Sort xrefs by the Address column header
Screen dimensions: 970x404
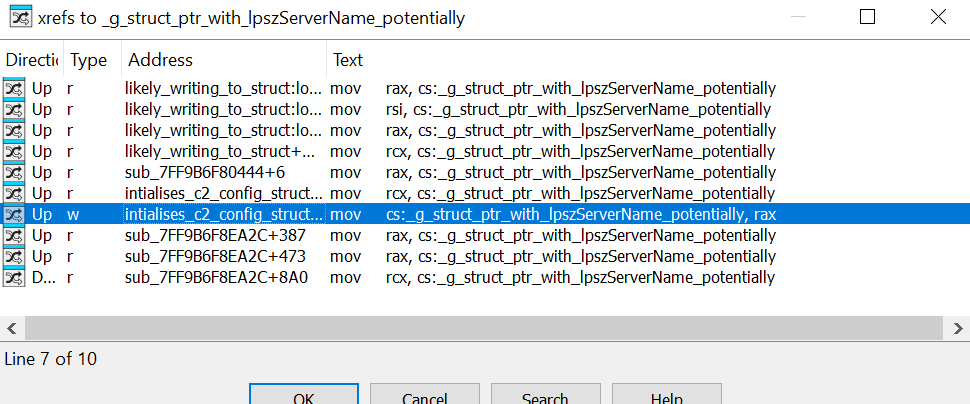[160, 60]
